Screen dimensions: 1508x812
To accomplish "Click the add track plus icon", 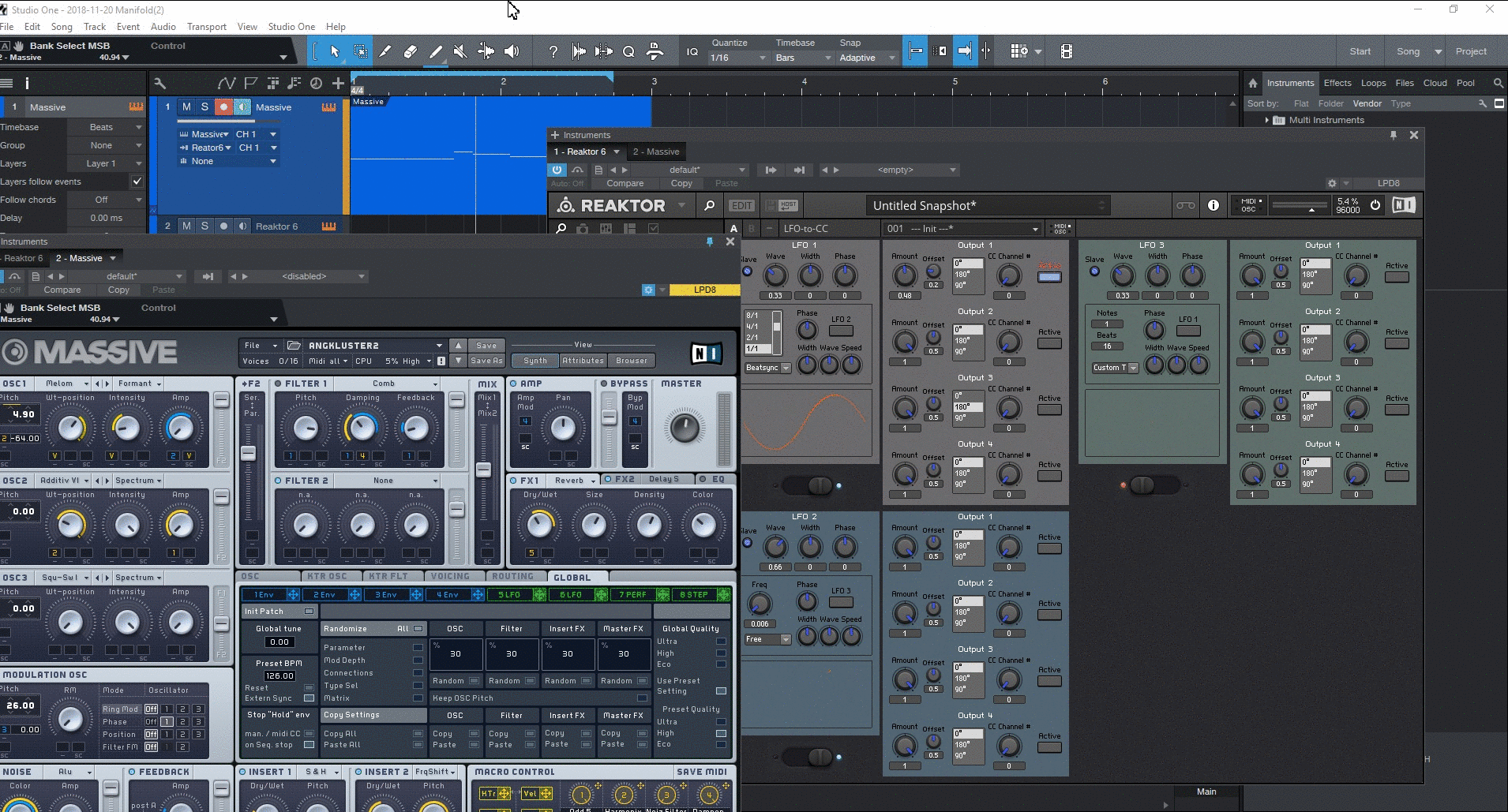I will coord(338,83).
